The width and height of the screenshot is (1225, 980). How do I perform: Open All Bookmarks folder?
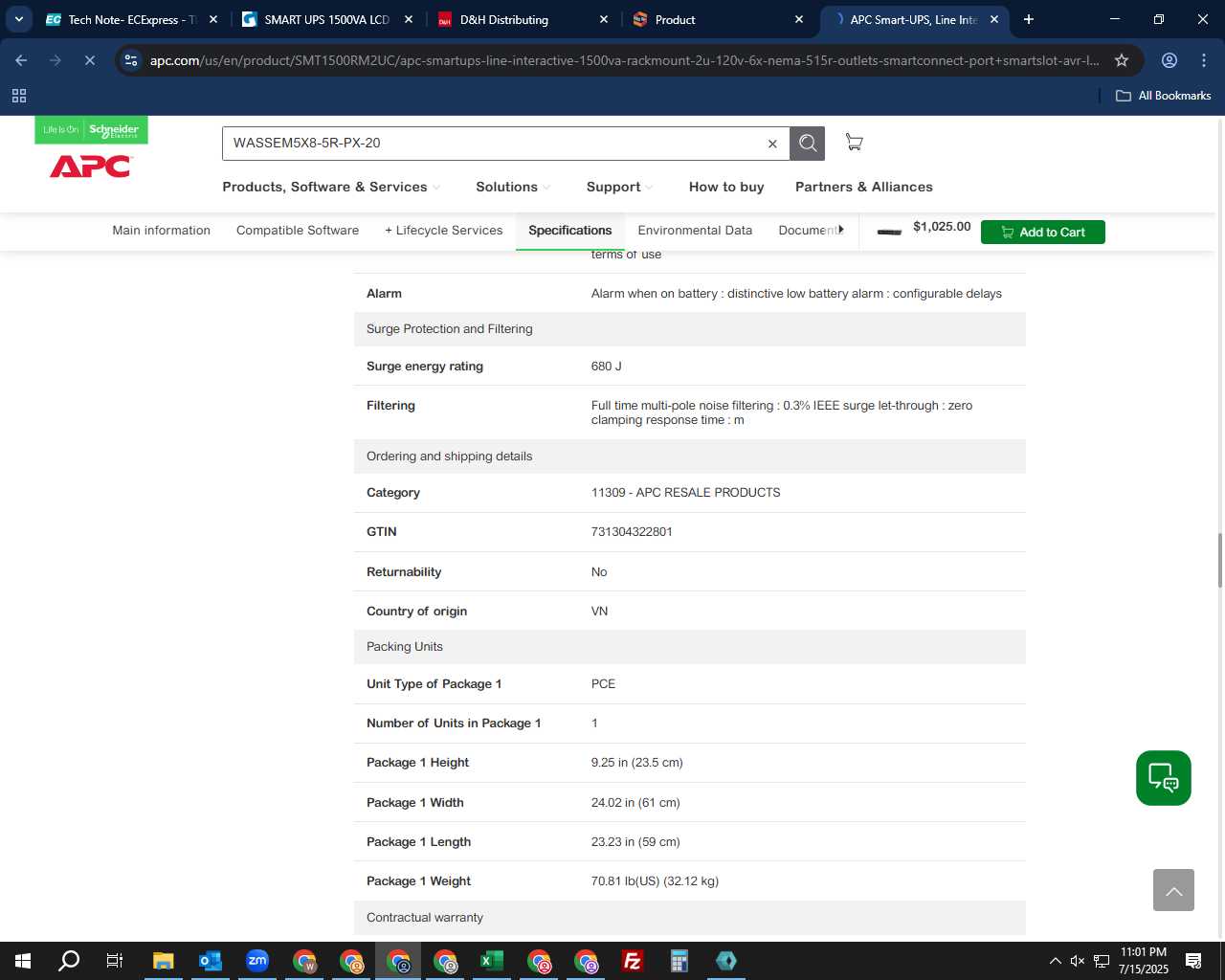point(1164,96)
